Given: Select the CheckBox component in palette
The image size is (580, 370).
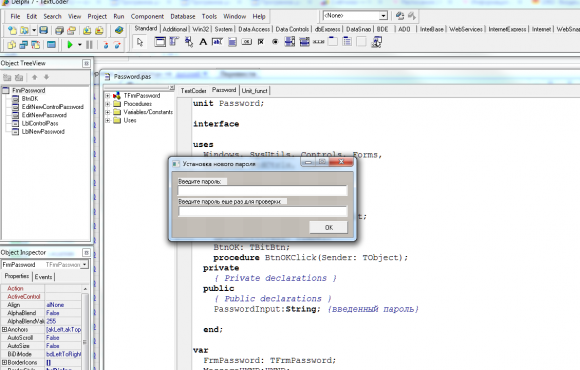Looking at the screenshot, I should (261, 42).
